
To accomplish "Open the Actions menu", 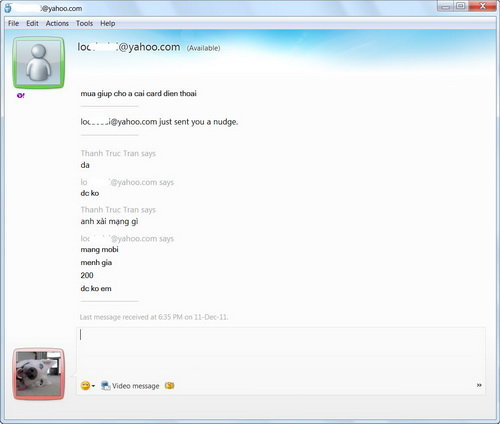I will (x=57, y=23).
